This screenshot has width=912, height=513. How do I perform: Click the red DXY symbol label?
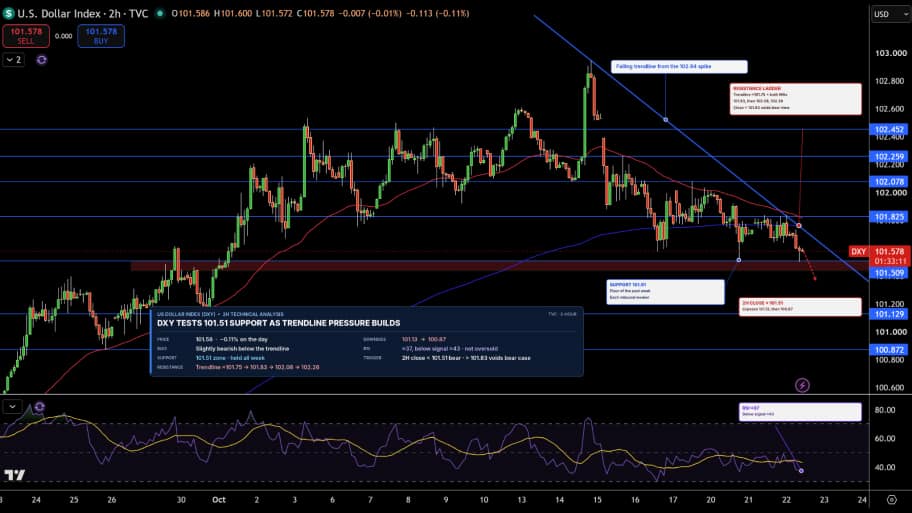coord(858,251)
